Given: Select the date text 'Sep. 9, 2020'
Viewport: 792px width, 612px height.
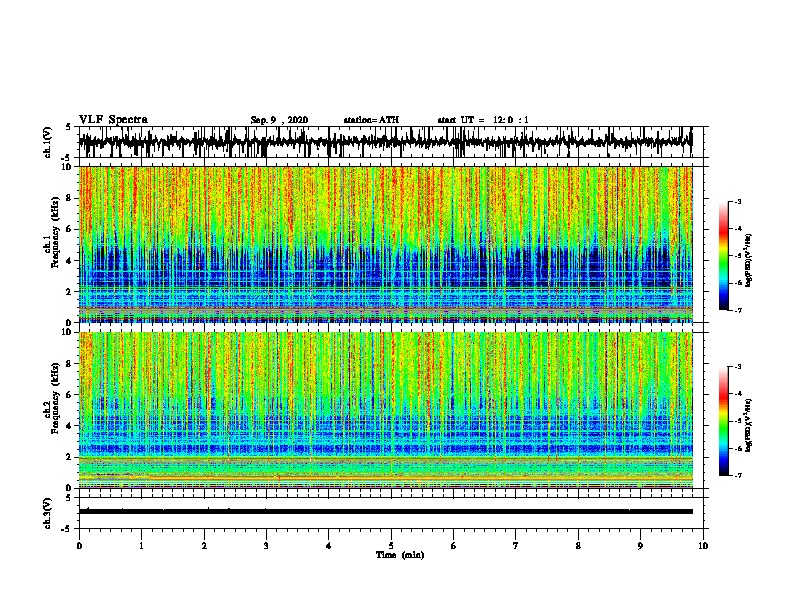Looking at the screenshot, I should [279, 120].
